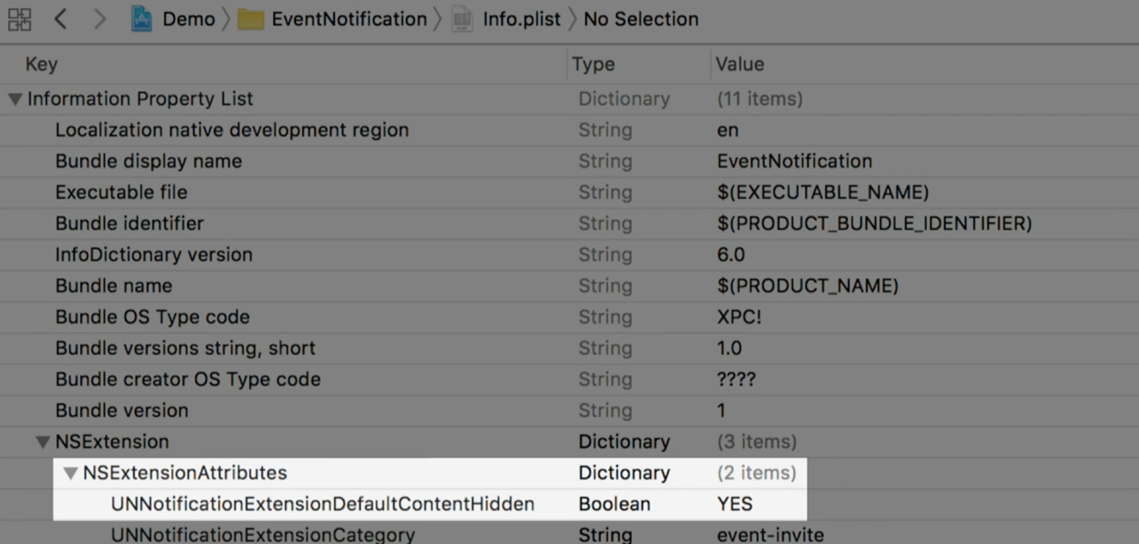Collapse the NSExtension disclosure triangle
Image resolution: width=1139 pixels, height=544 pixels.
pos(43,442)
